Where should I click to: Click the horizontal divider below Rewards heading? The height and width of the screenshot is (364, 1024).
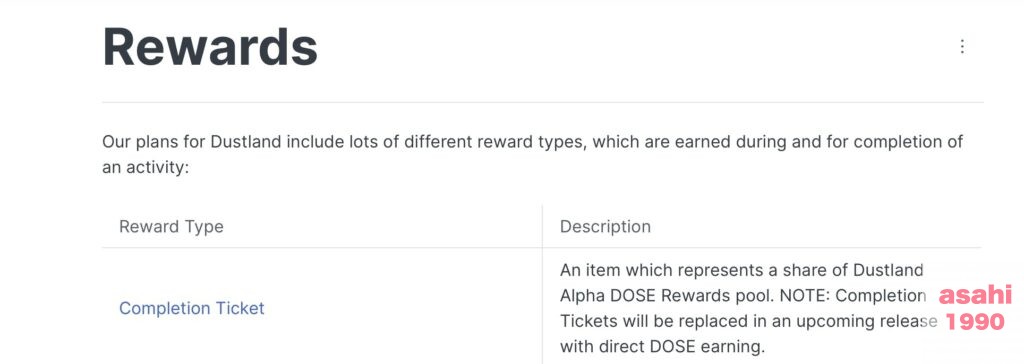(543, 102)
